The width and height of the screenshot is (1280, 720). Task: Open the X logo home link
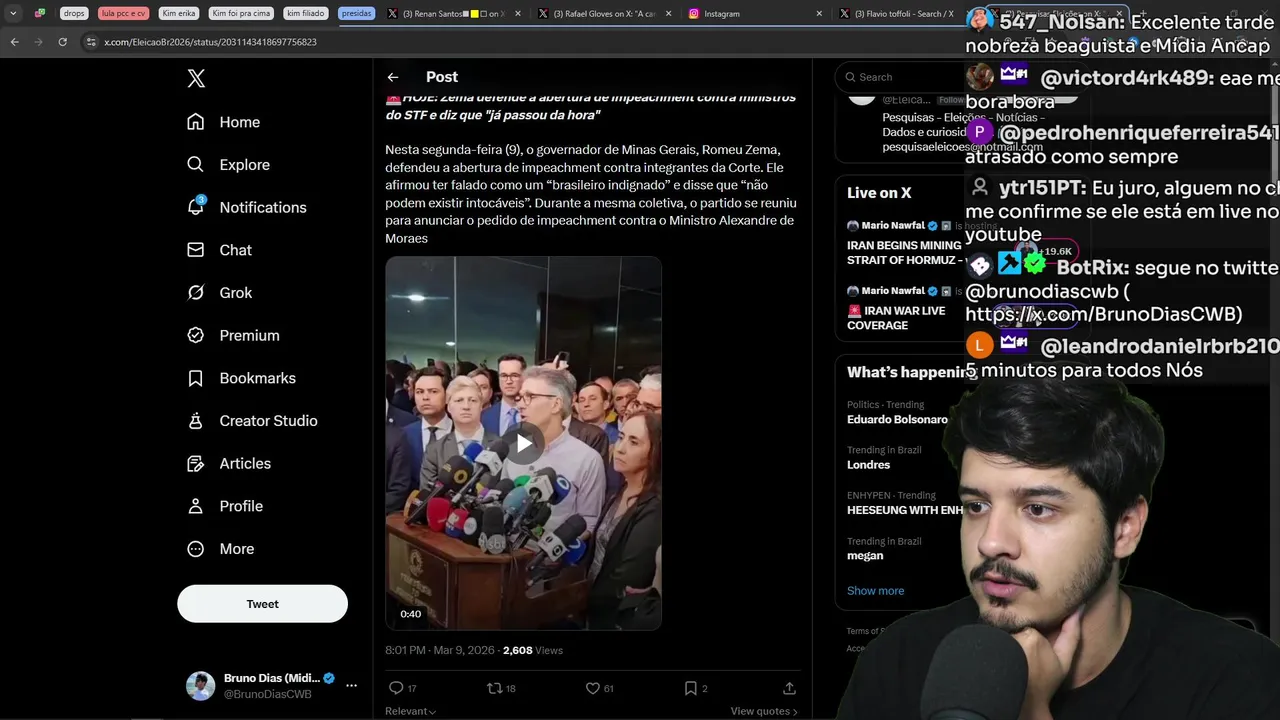pyautogui.click(x=196, y=79)
